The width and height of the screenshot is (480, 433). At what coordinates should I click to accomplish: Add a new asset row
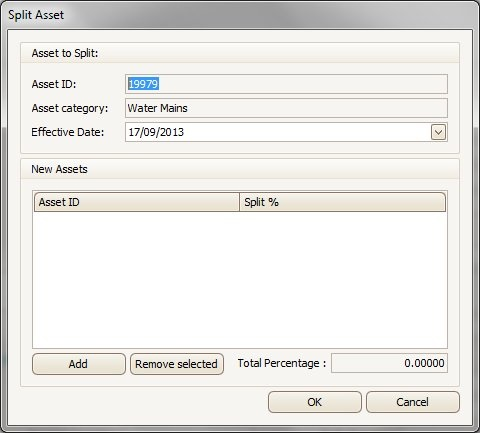tap(79, 364)
